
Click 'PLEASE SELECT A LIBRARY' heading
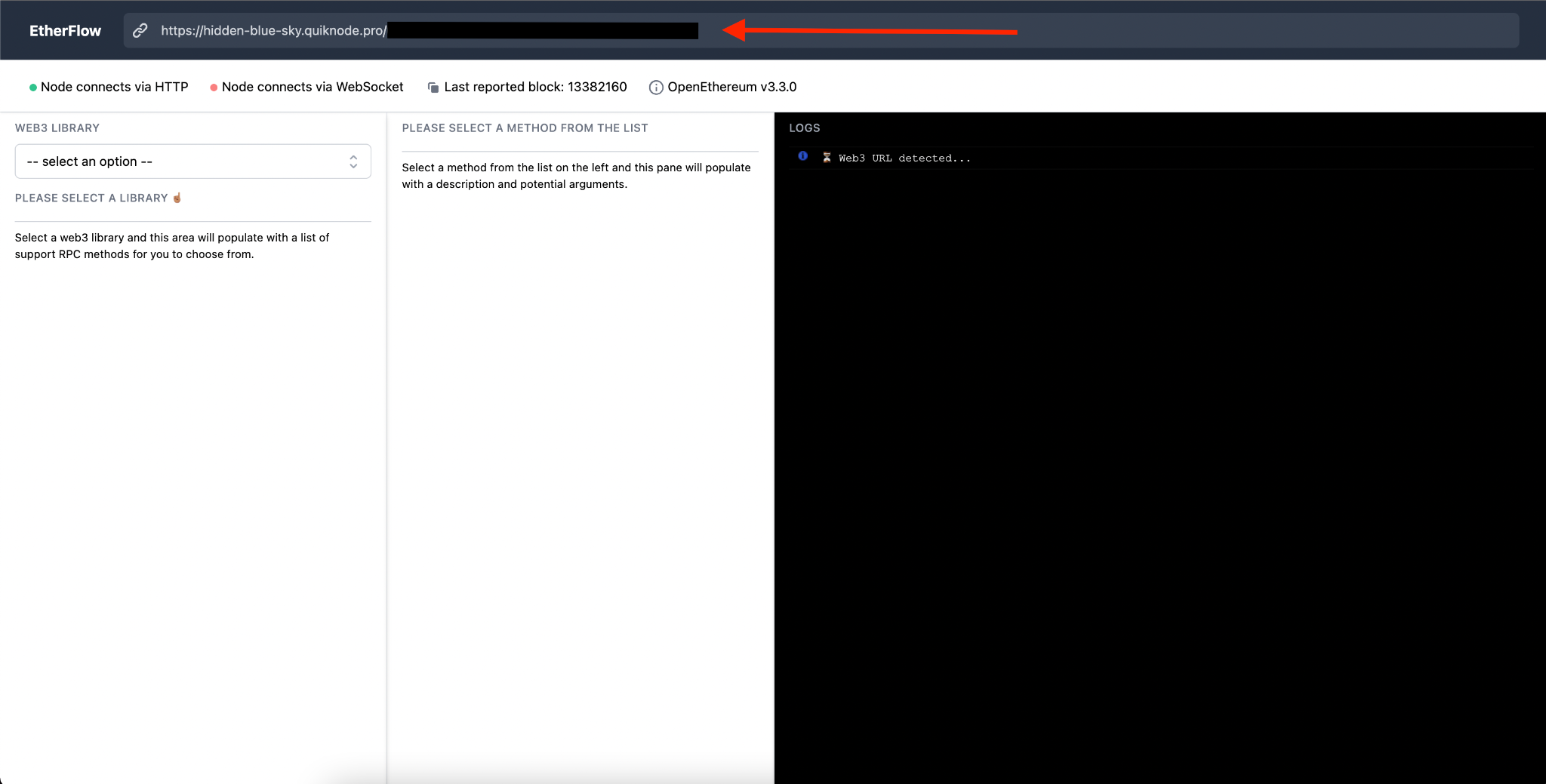point(91,198)
